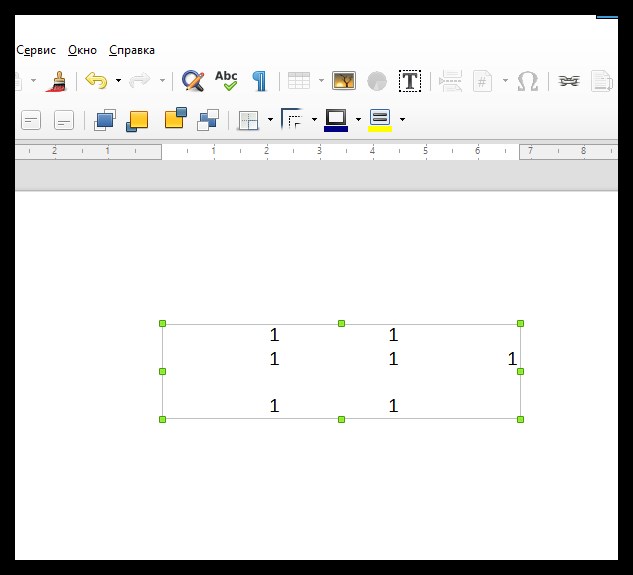Expand the undo history dropdown
The height and width of the screenshot is (575, 633).
(x=118, y=80)
